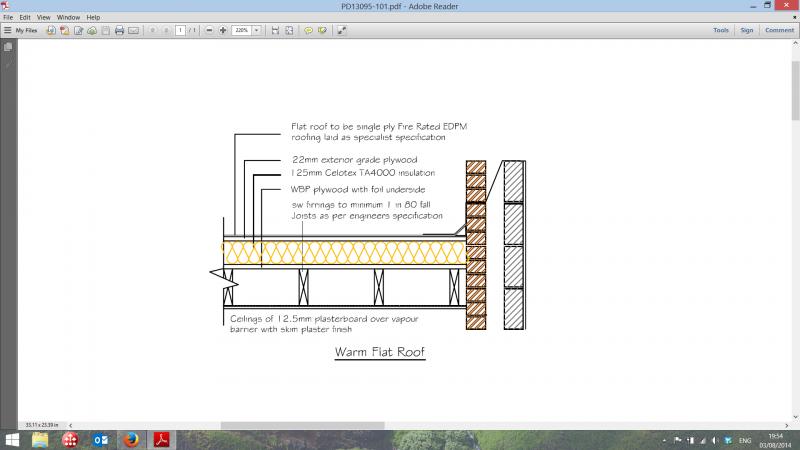Open the Comment pane

[778, 31]
